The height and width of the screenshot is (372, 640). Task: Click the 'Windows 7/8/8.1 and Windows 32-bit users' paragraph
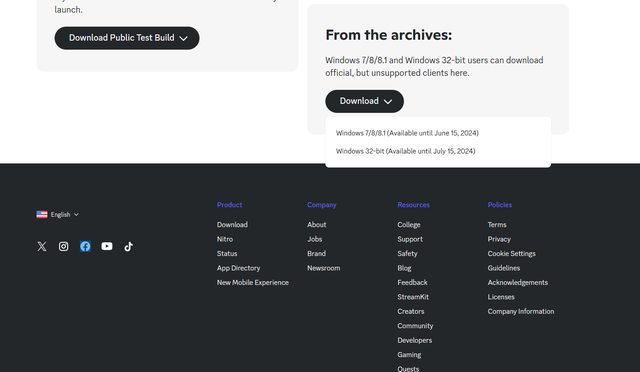[x=434, y=67]
